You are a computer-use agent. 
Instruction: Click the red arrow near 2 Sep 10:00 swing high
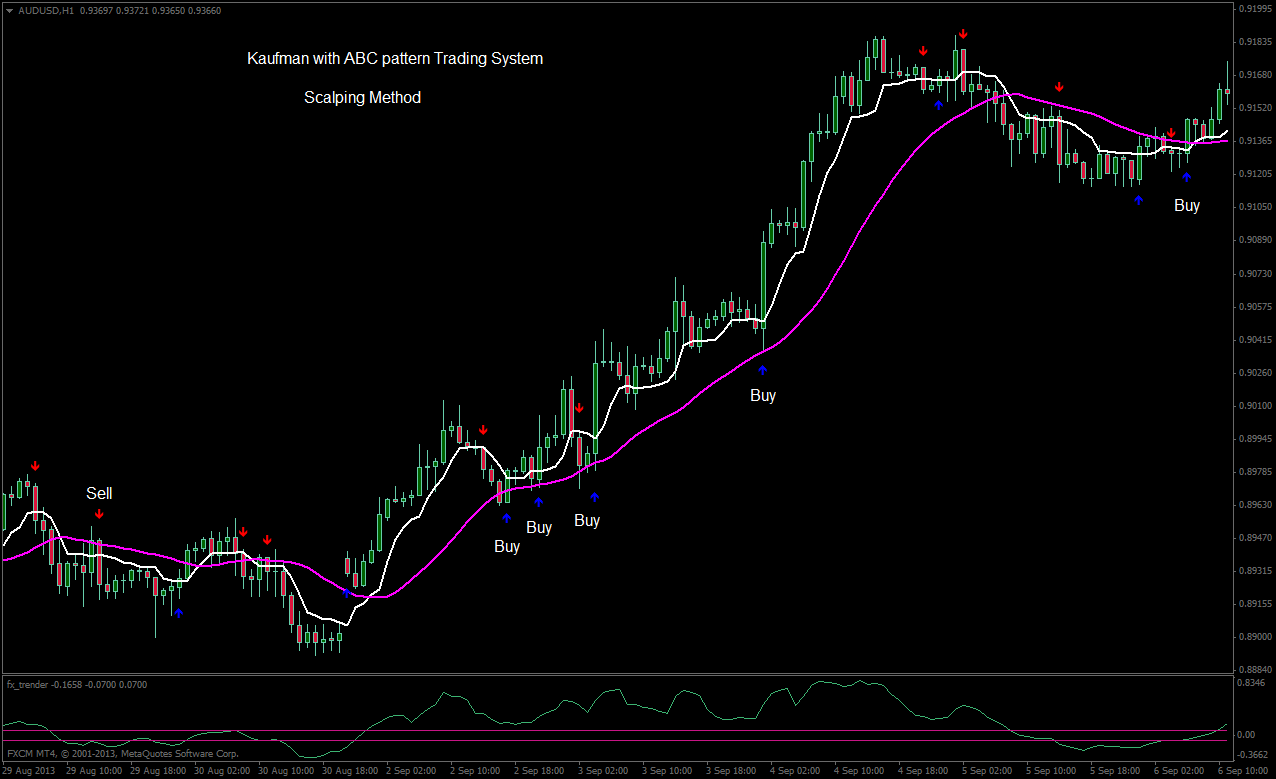pyautogui.click(x=483, y=428)
